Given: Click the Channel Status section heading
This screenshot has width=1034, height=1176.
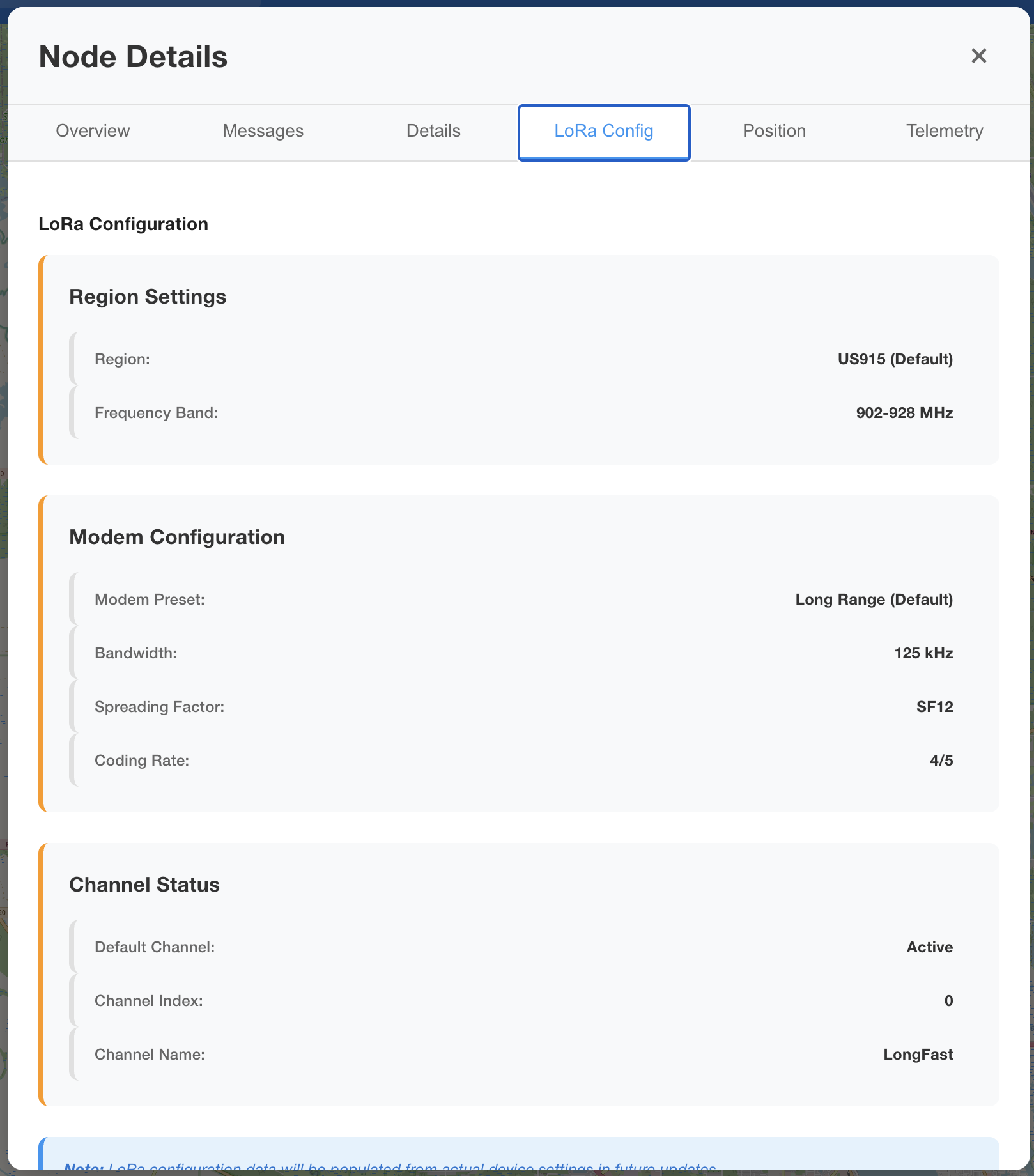Looking at the screenshot, I should click(144, 885).
